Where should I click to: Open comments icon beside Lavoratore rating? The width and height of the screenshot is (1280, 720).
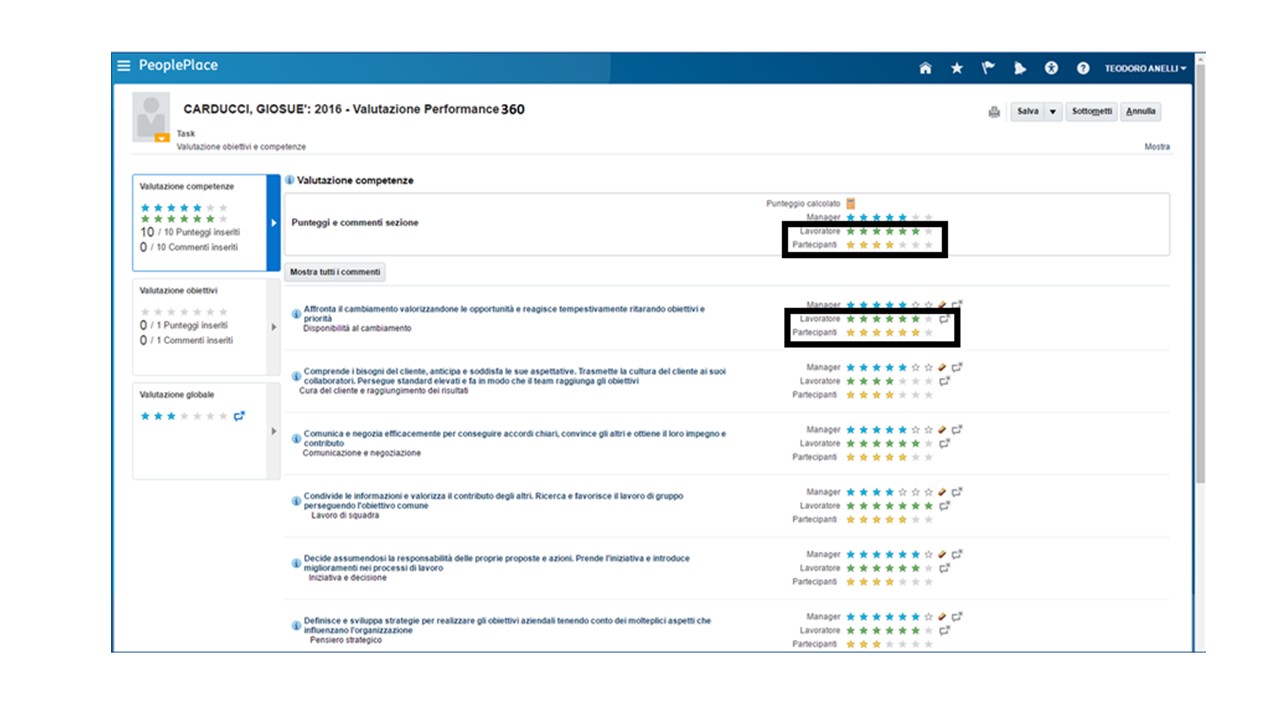click(944, 318)
